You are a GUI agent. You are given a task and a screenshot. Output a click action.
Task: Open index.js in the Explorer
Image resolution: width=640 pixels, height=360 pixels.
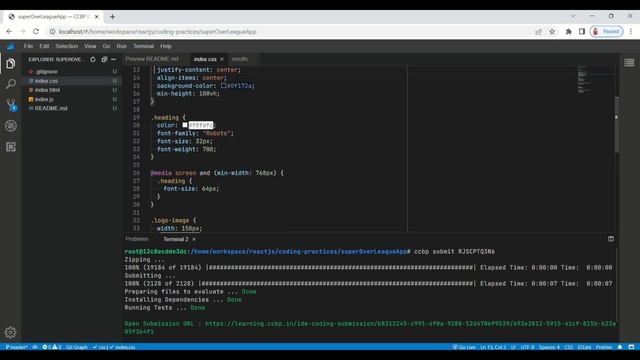(x=71, y=99)
